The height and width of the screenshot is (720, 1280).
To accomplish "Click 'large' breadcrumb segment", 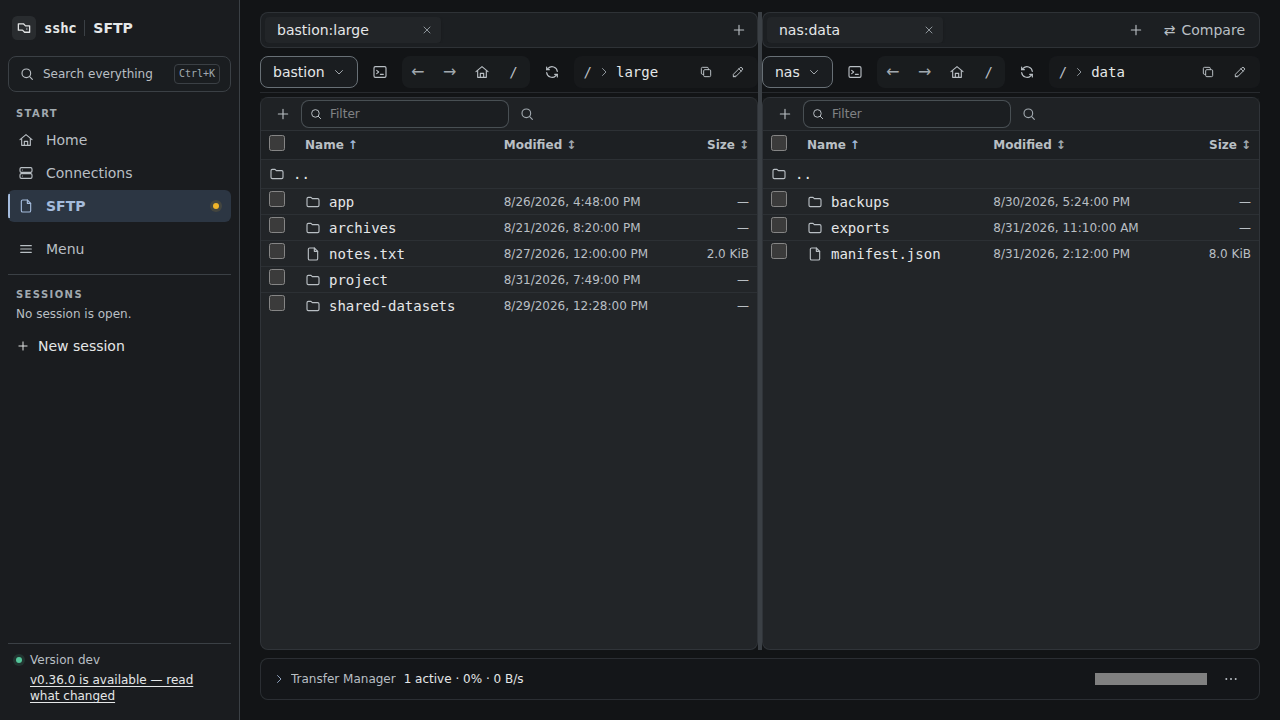I will pyautogui.click(x=637, y=72).
